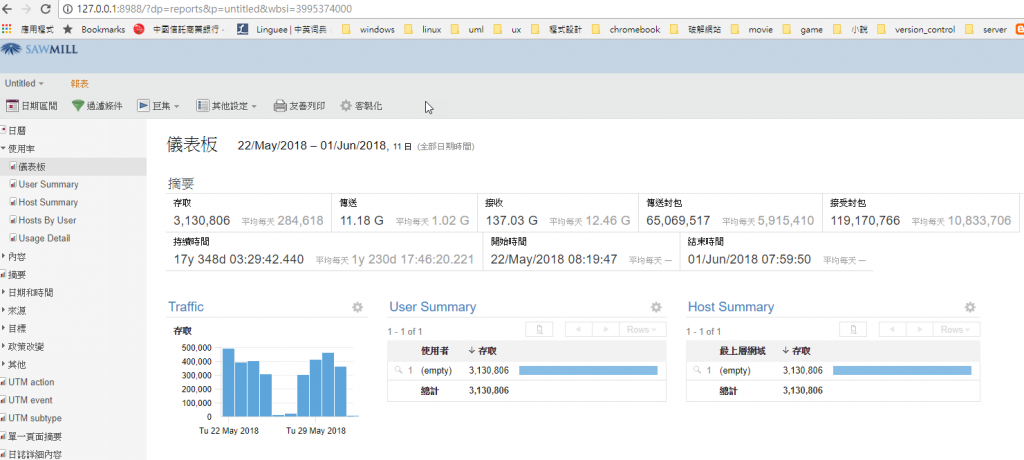The height and width of the screenshot is (460, 1024).
Task: Click Host Summary export page icon
Action: pyautogui.click(x=854, y=329)
